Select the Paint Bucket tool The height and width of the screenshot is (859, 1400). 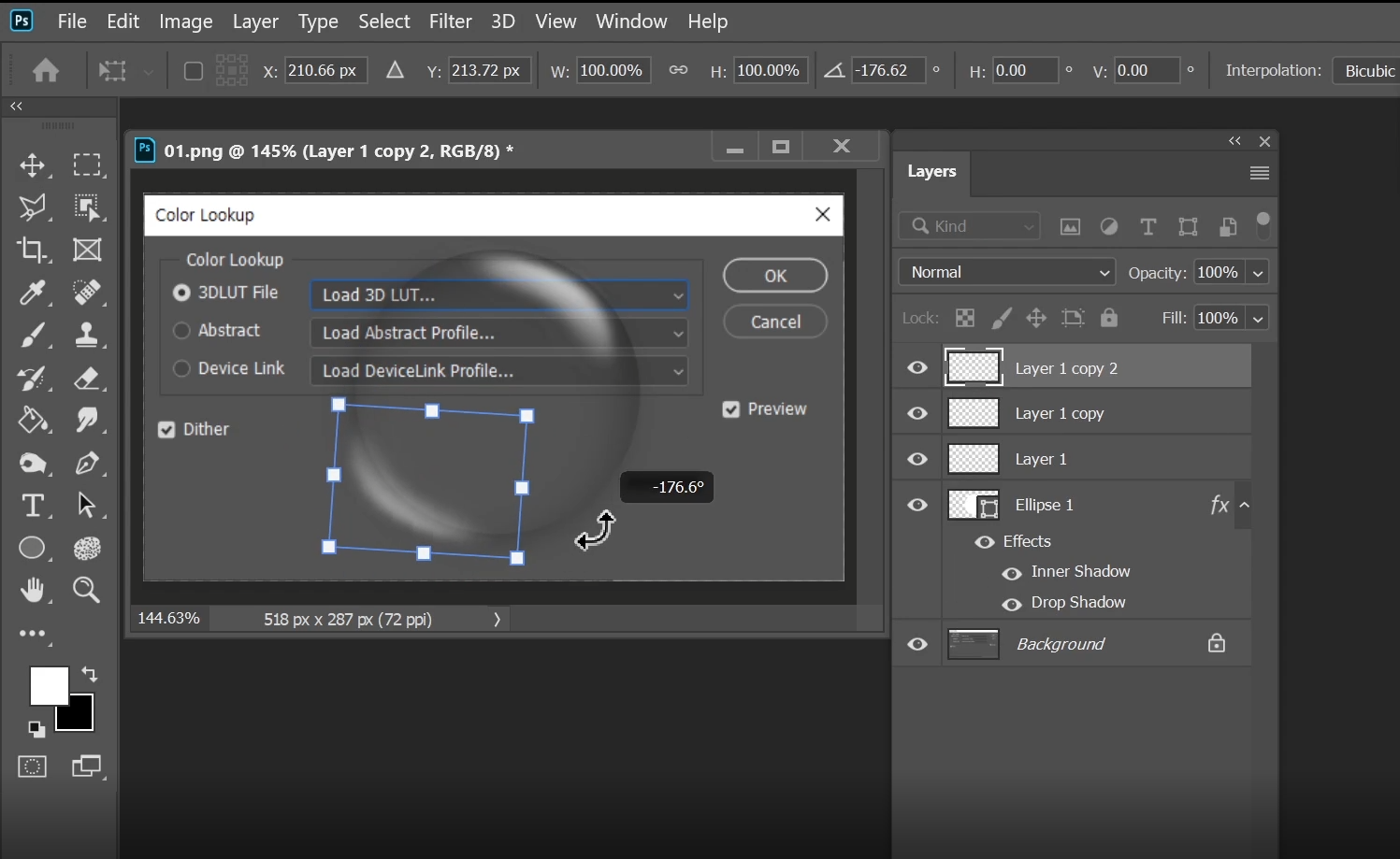tap(32, 420)
